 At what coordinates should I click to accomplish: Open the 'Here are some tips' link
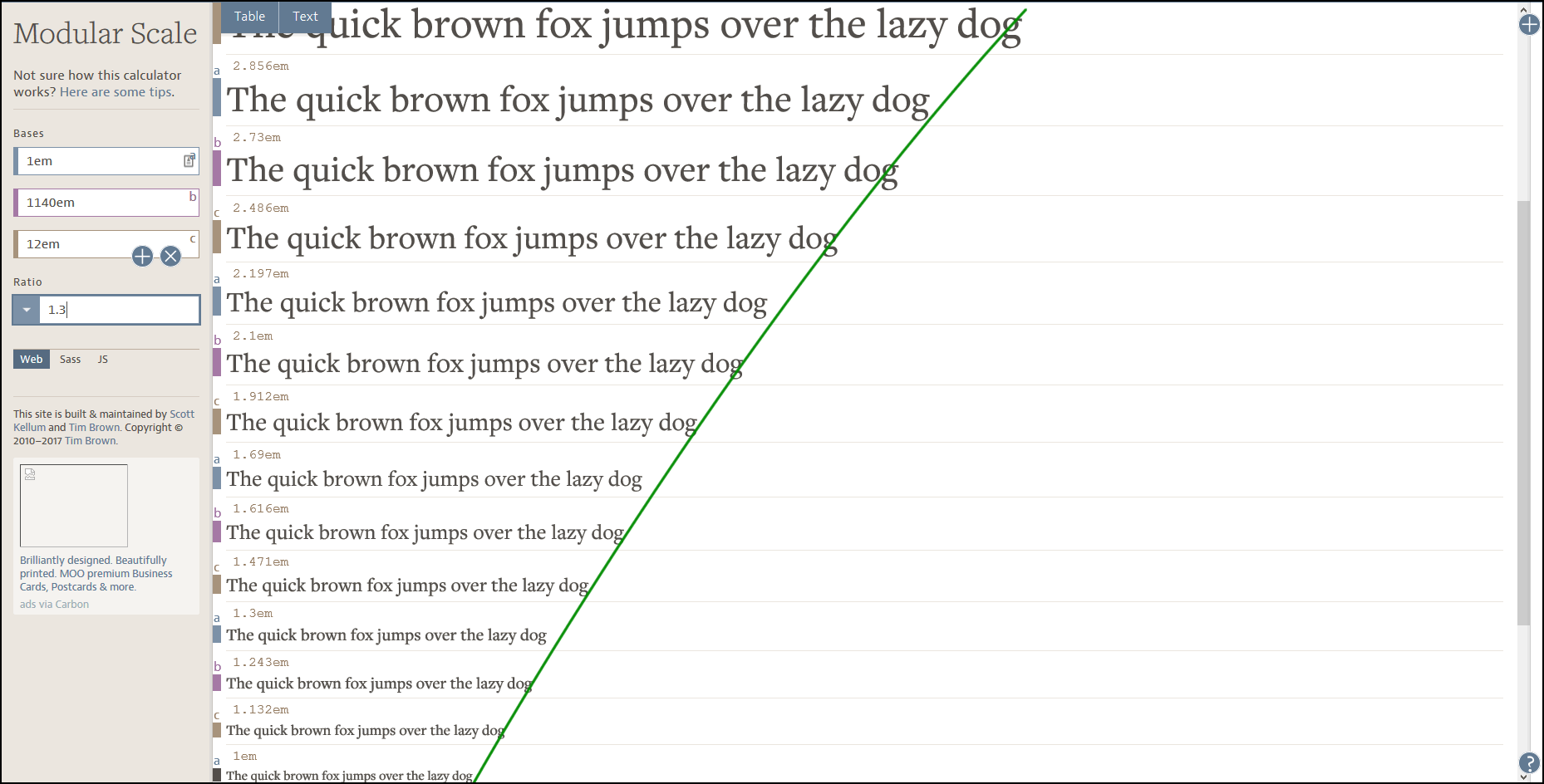(116, 92)
